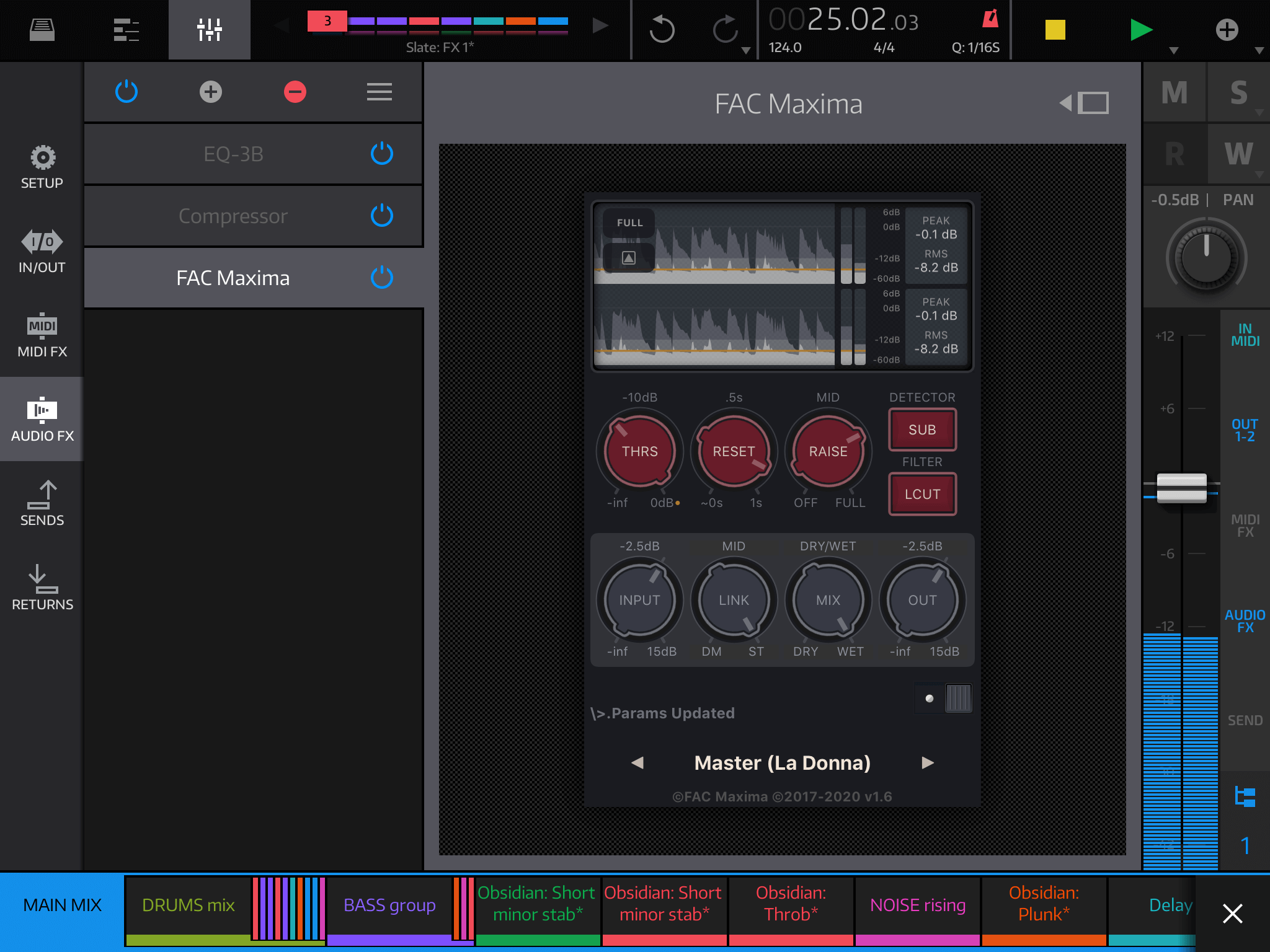The image size is (1270, 952).
Task: Click the FULL display mode button
Action: pyautogui.click(x=629, y=223)
